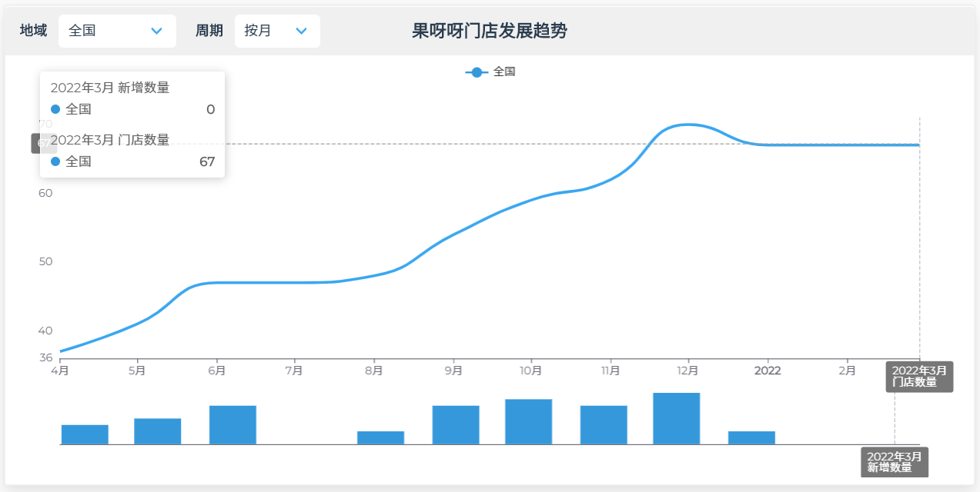Select the May new-store bar

[x=157, y=431]
